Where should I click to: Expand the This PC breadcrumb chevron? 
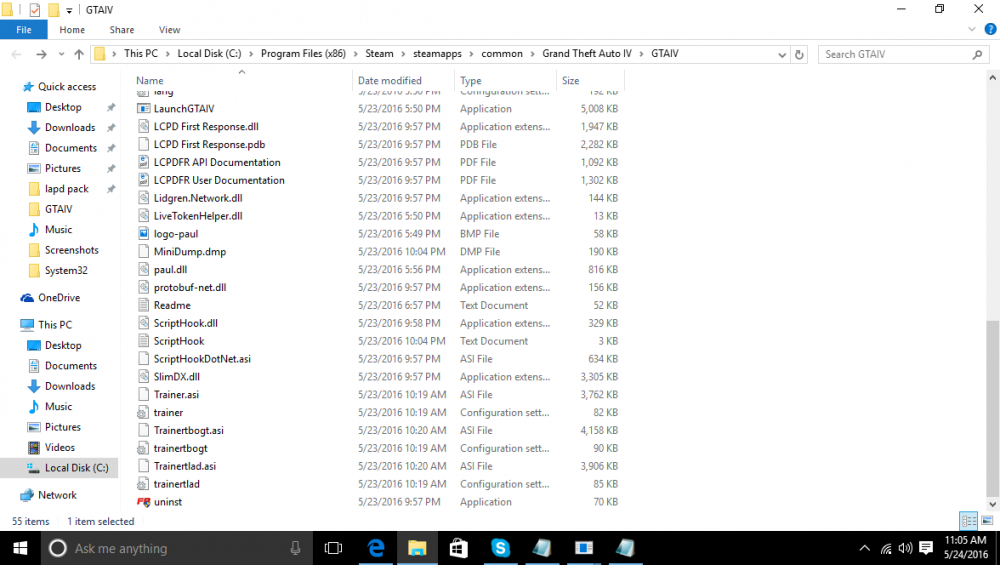tap(168, 54)
